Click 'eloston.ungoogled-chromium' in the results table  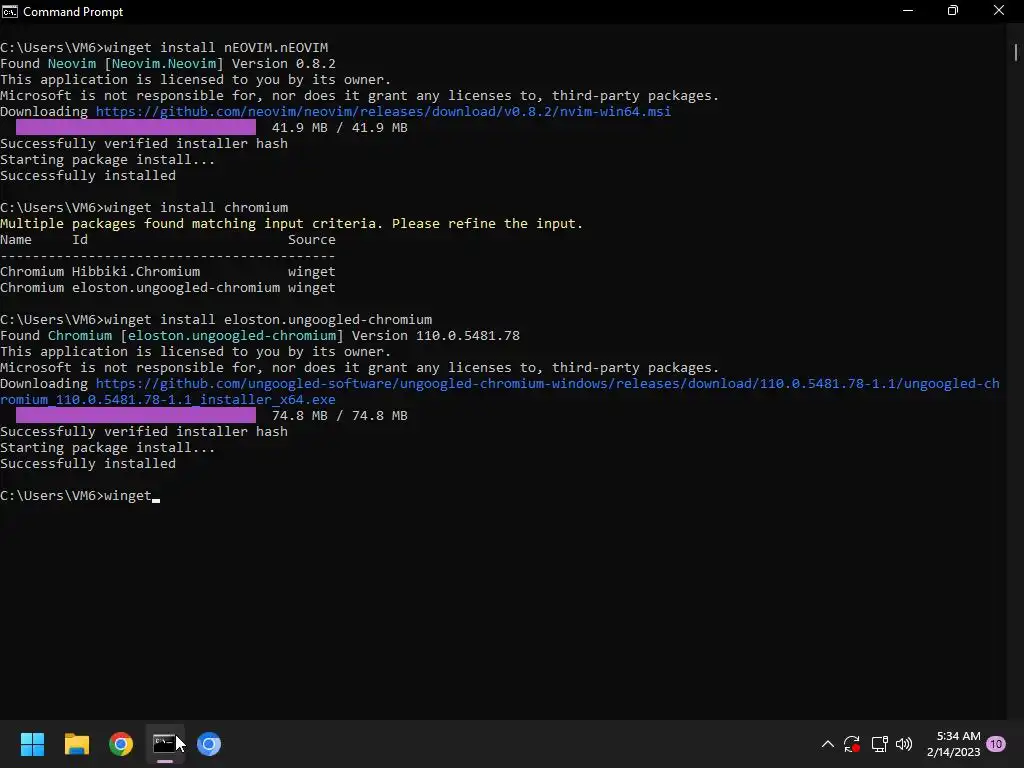176,288
